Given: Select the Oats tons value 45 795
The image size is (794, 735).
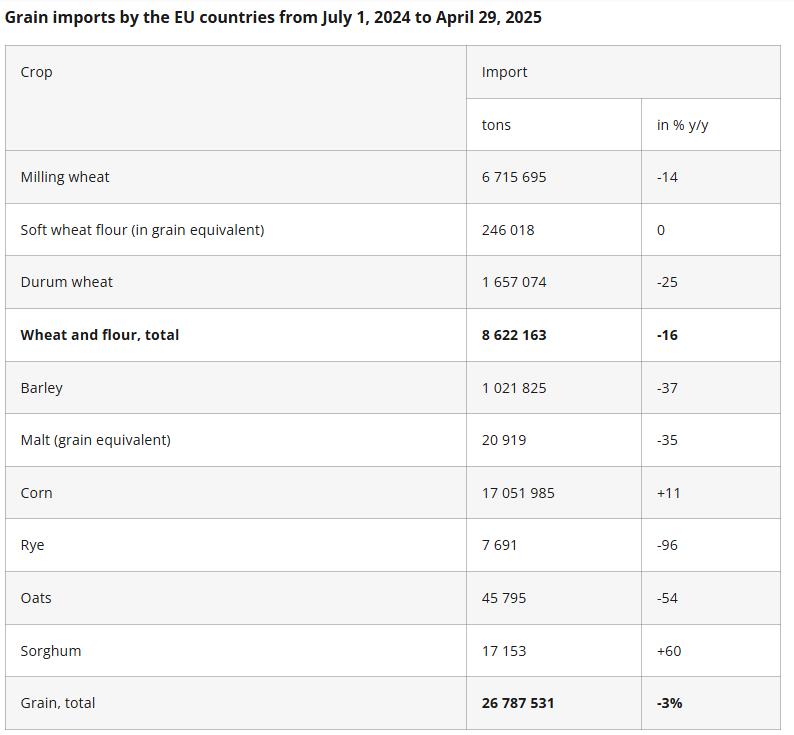Looking at the screenshot, I should coord(504,598).
